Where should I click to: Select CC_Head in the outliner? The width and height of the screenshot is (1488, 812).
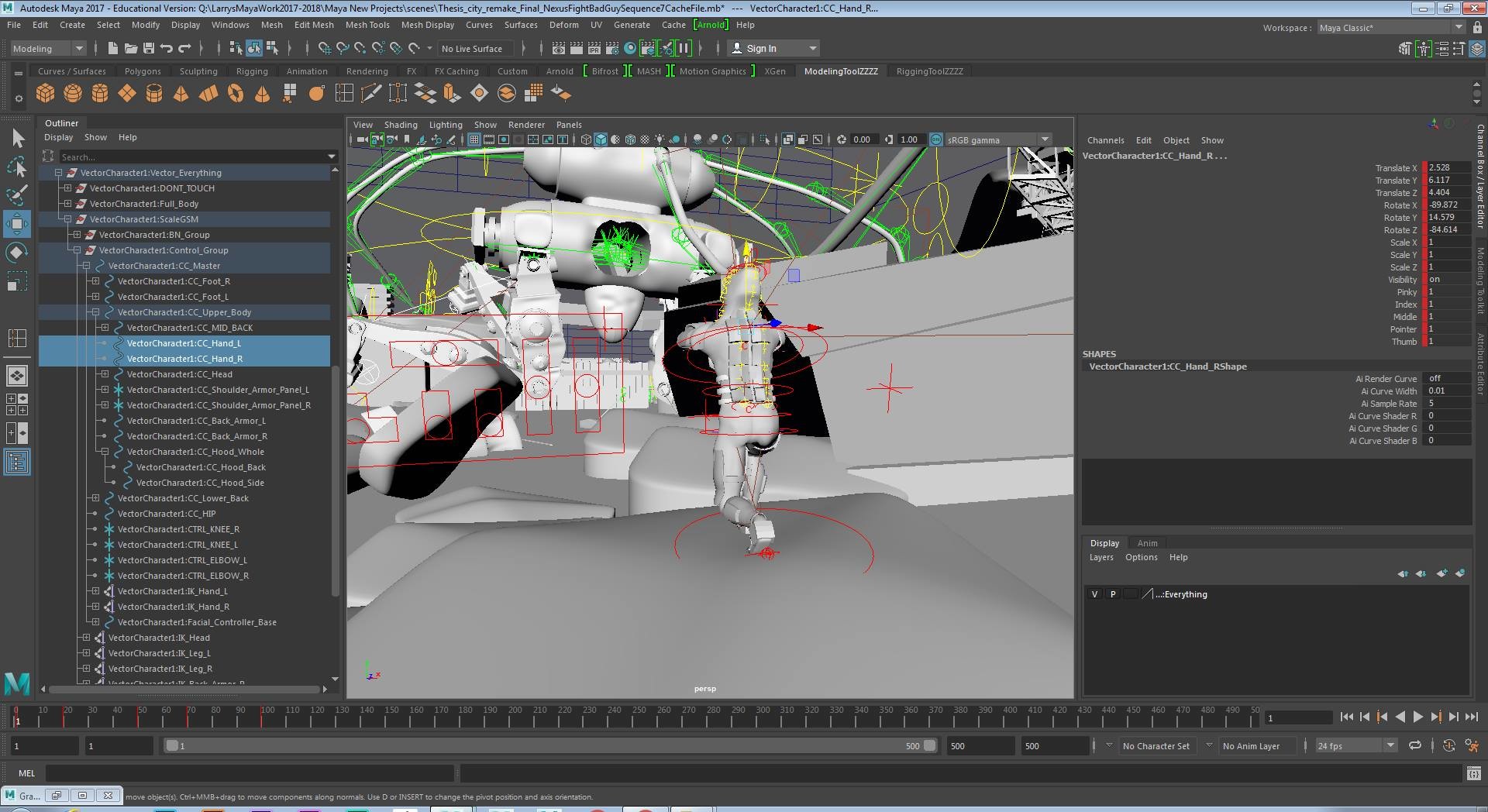(180, 374)
